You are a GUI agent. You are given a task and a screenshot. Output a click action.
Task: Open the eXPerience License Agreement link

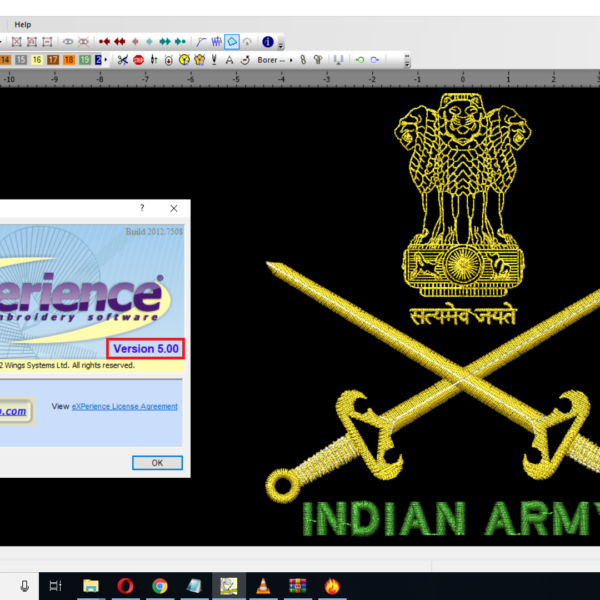tap(124, 407)
